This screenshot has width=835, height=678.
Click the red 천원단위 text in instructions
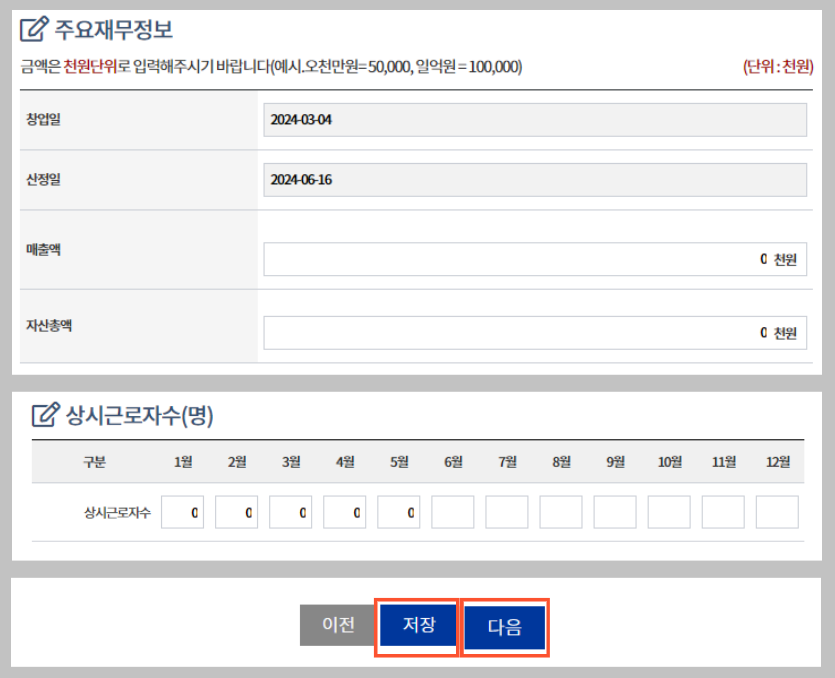point(90,67)
